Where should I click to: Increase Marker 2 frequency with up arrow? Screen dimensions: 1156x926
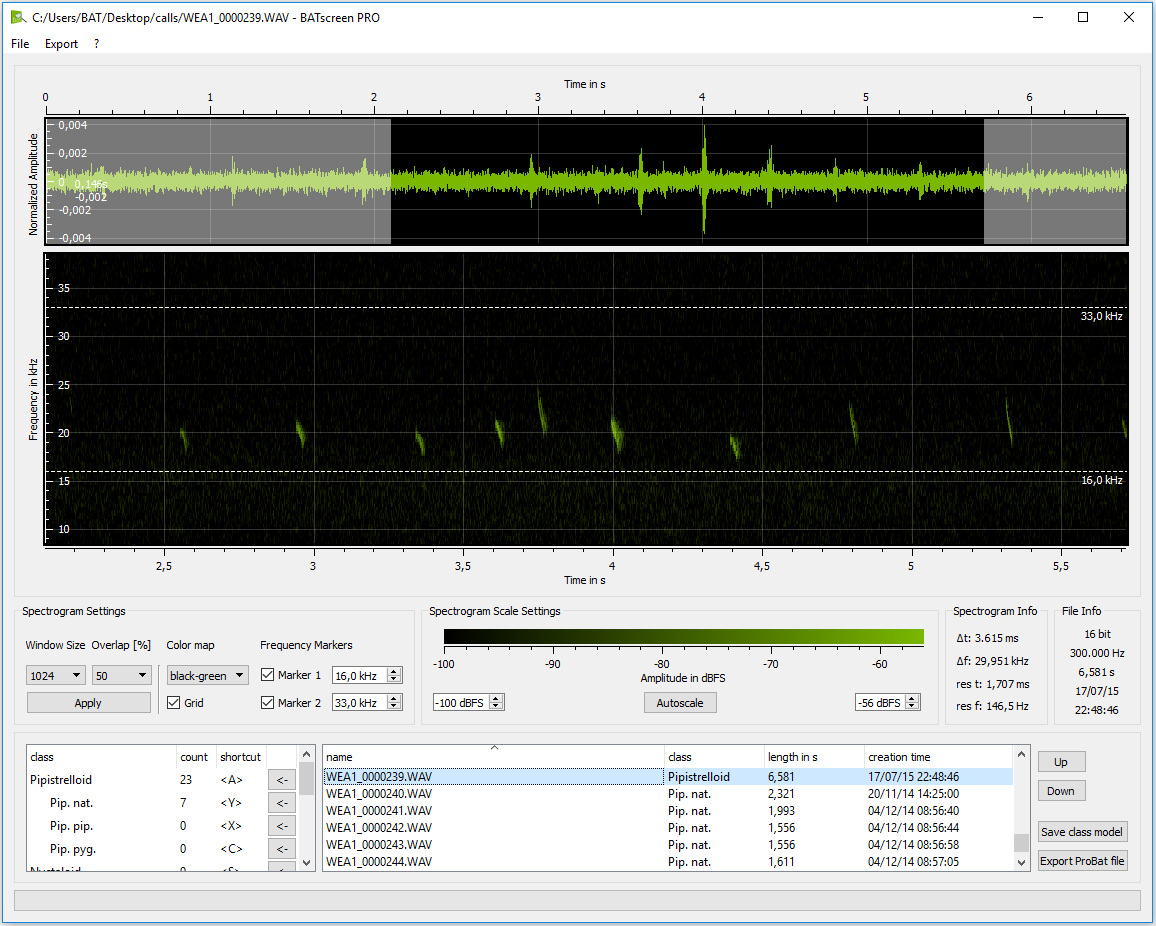coord(394,699)
